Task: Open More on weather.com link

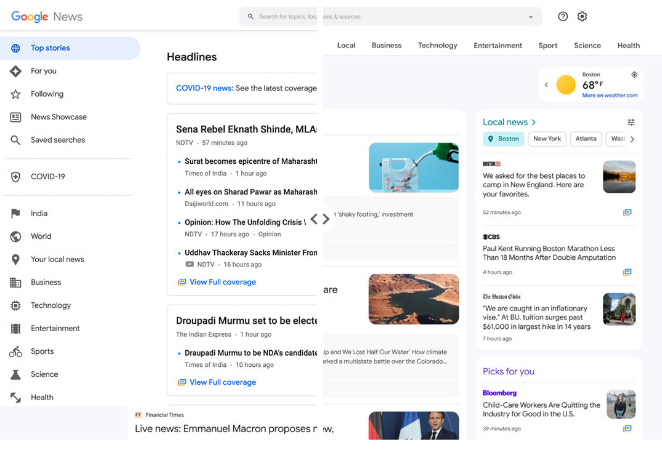Action: point(610,95)
